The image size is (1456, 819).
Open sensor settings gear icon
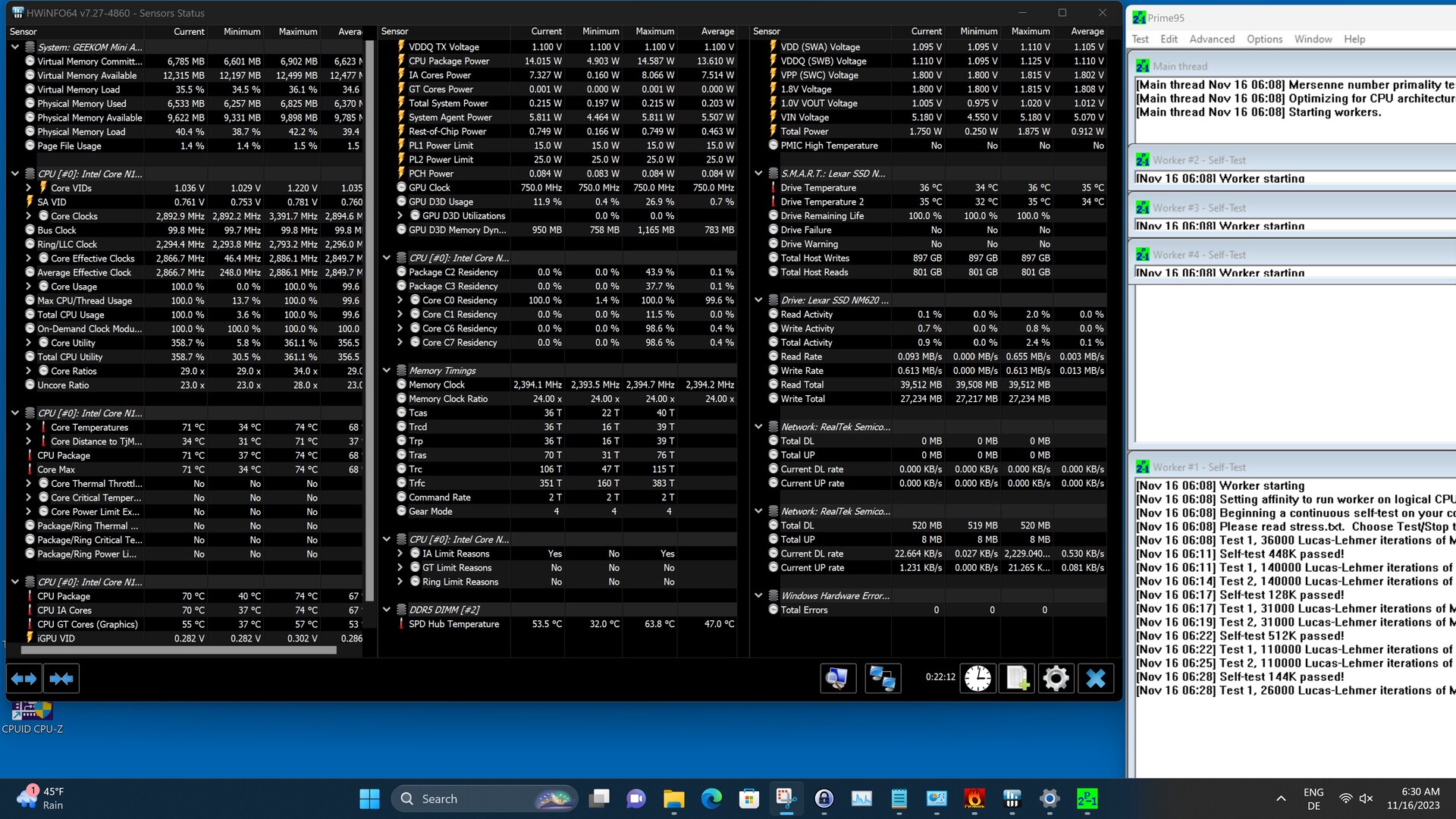coord(1056,678)
